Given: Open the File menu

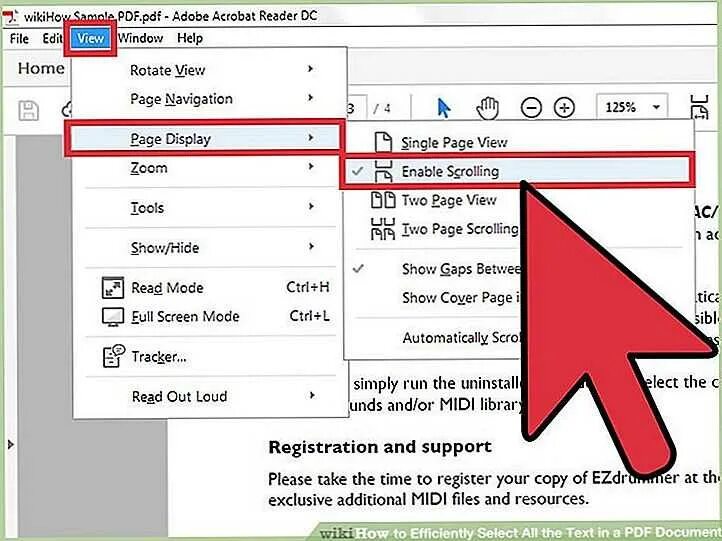Looking at the screenshot, I should (x=19, y=38).
